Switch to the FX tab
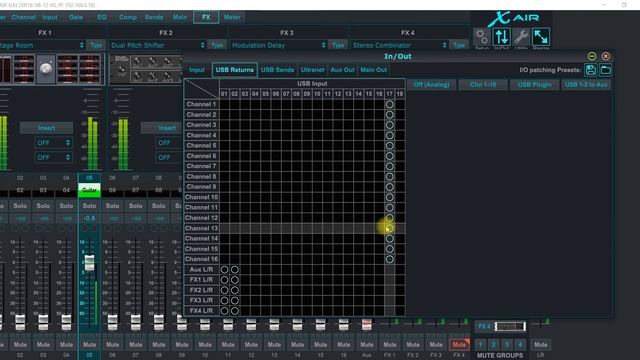This screenshot has width=640, height=360. (x=206, y=17)
